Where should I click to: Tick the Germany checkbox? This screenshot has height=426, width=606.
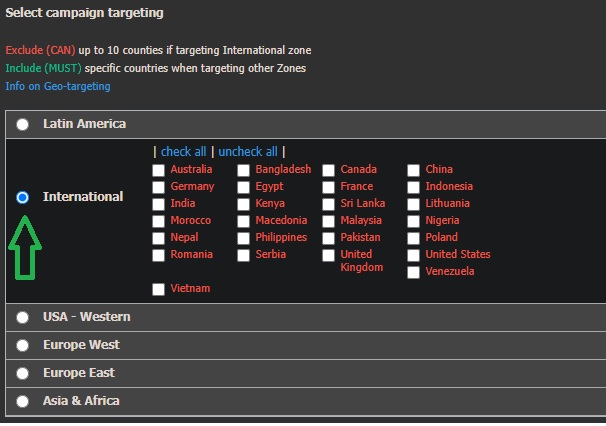coord(158,187)
